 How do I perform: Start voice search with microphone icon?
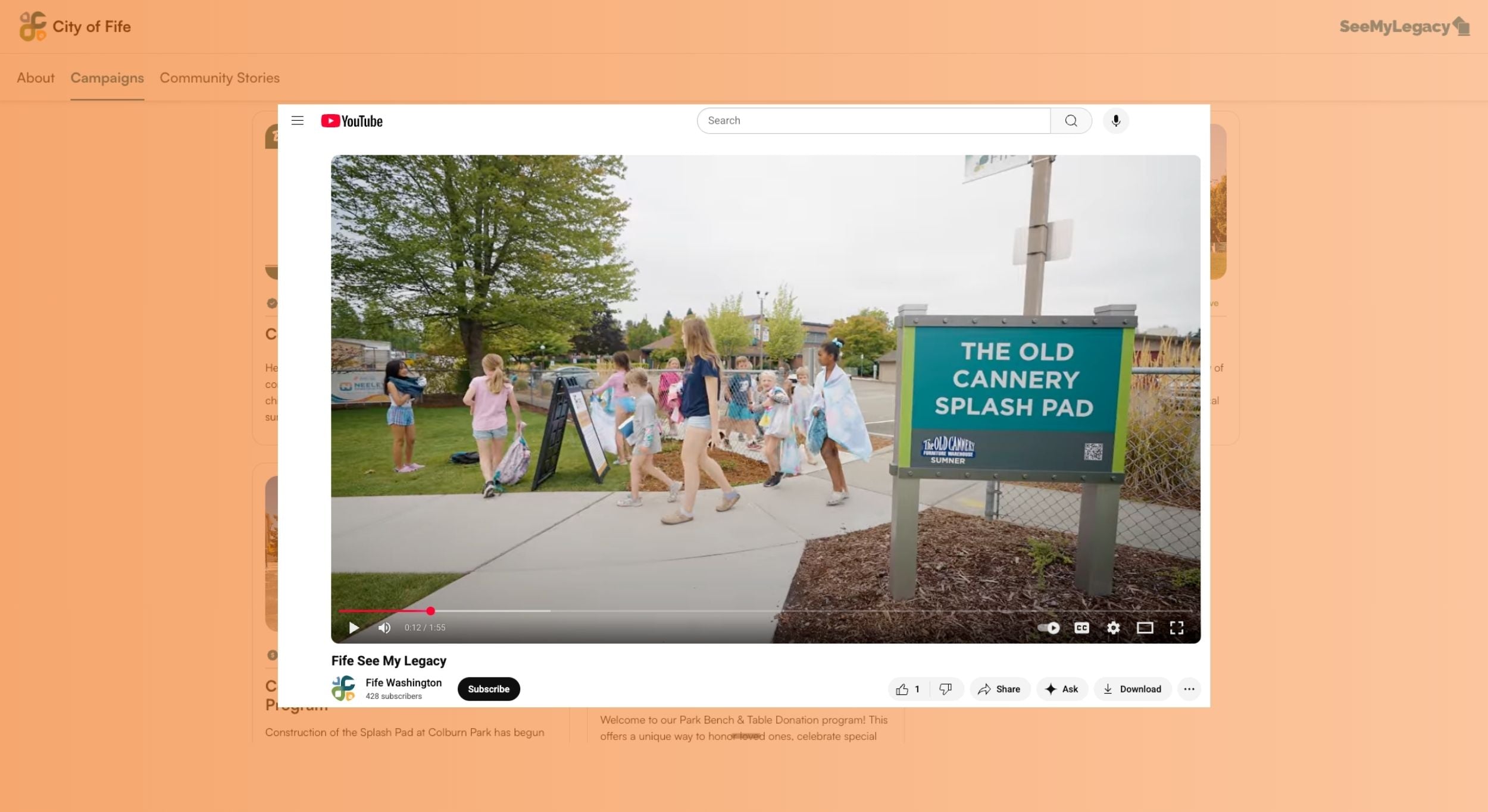[x=1115, y=121]
